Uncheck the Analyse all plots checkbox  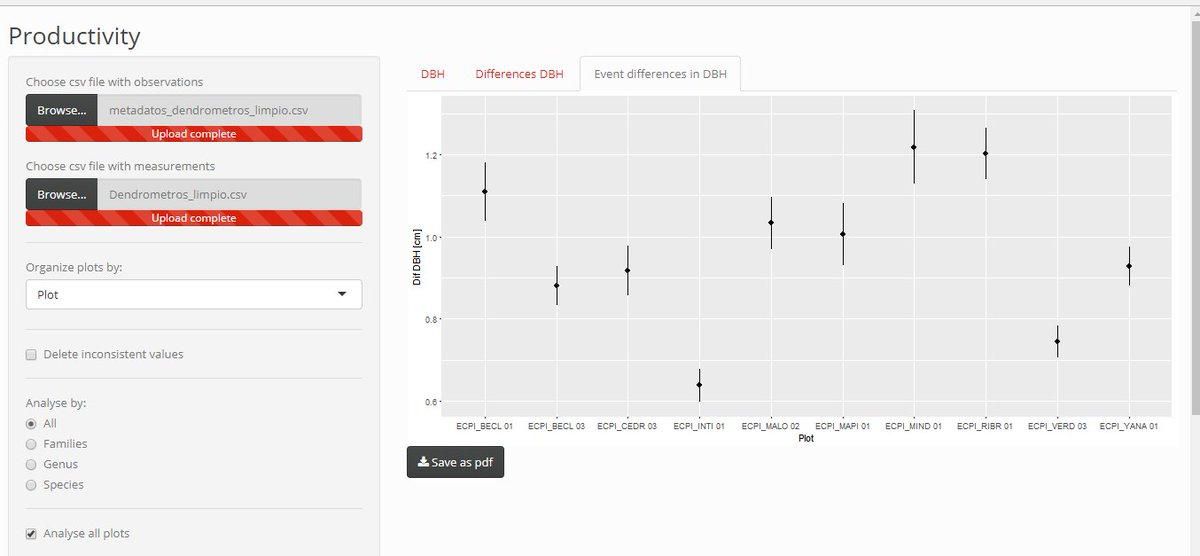(32, 533)
